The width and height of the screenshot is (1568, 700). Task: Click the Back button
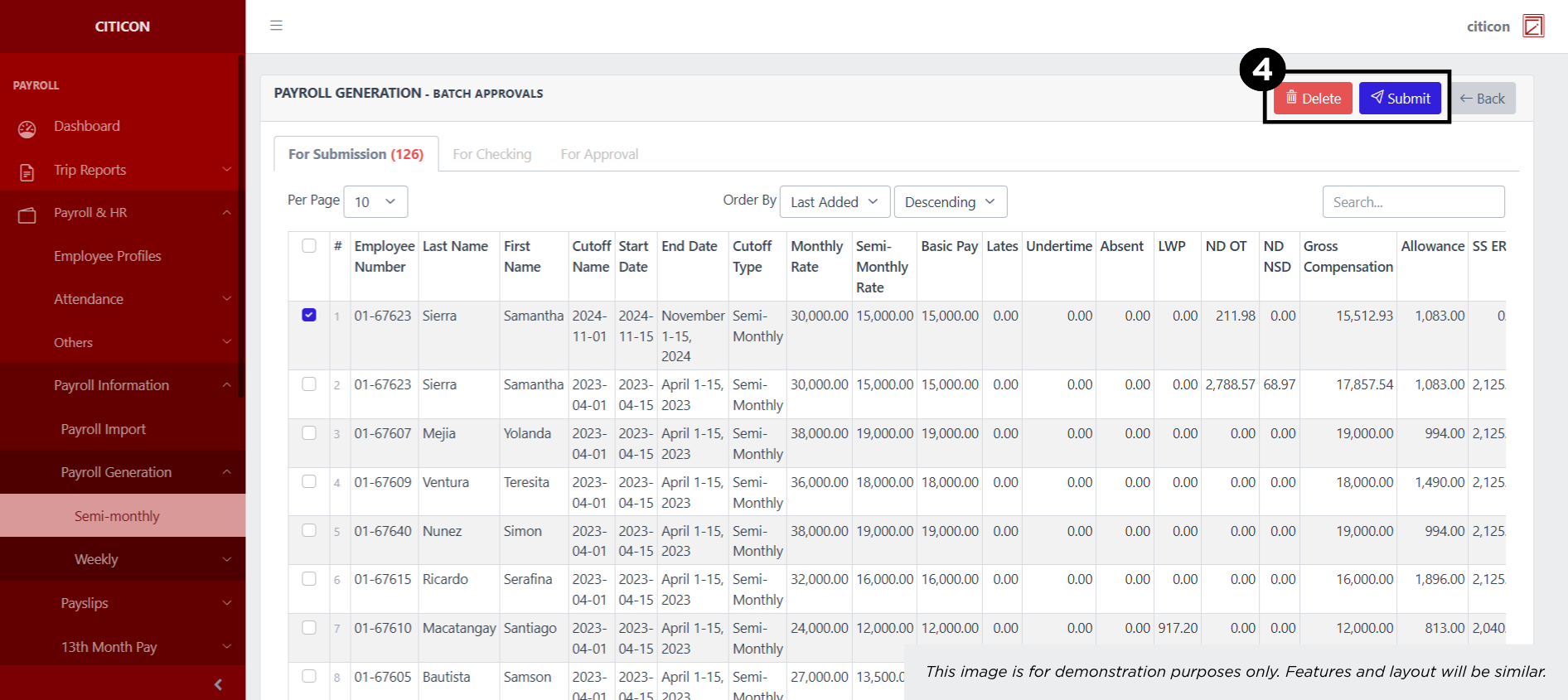click(x=1483, y=99)
